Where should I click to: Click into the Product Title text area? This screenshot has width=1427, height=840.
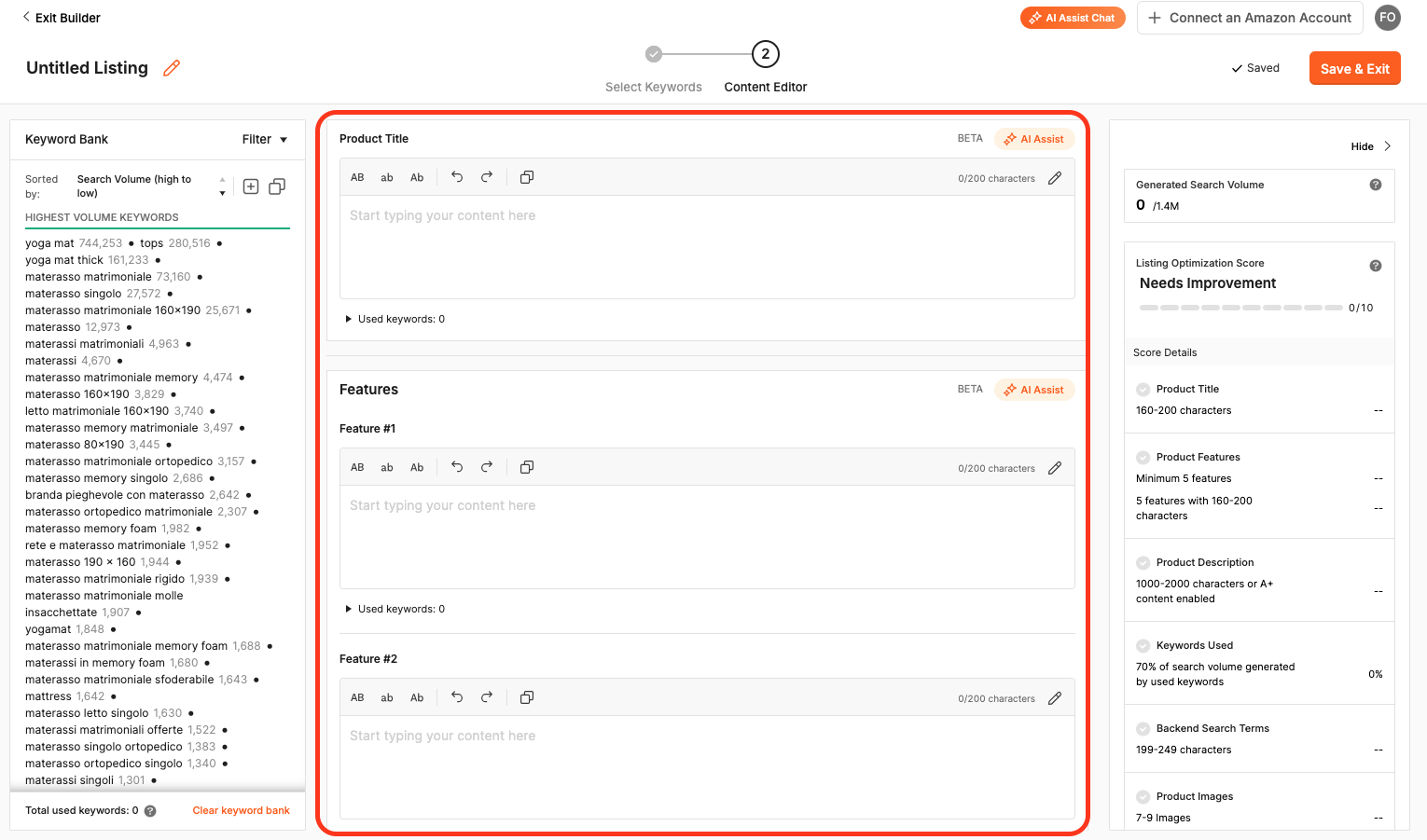tap(707, 247)
